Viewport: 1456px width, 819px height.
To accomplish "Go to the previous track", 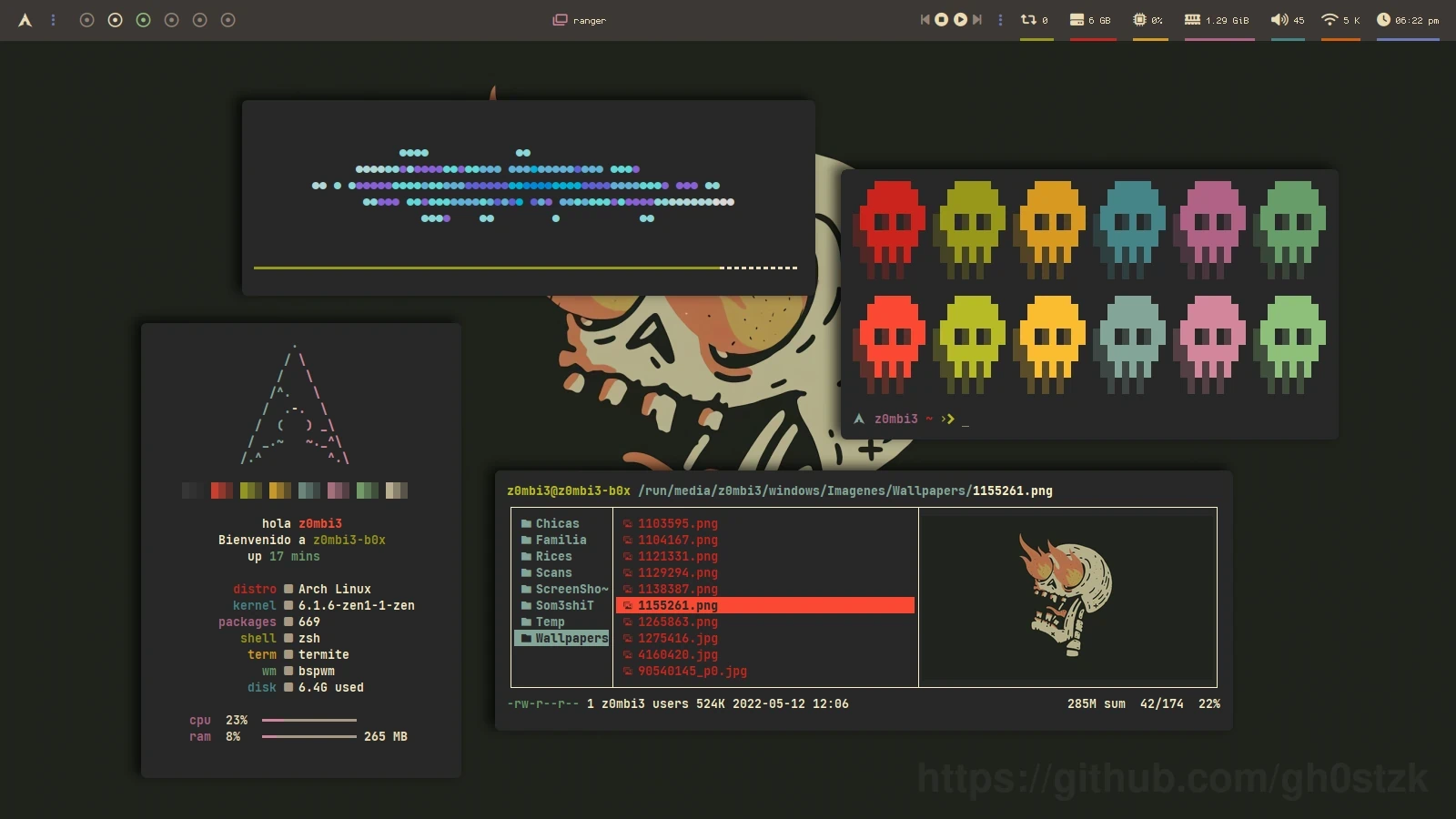I will coord(925,19).
